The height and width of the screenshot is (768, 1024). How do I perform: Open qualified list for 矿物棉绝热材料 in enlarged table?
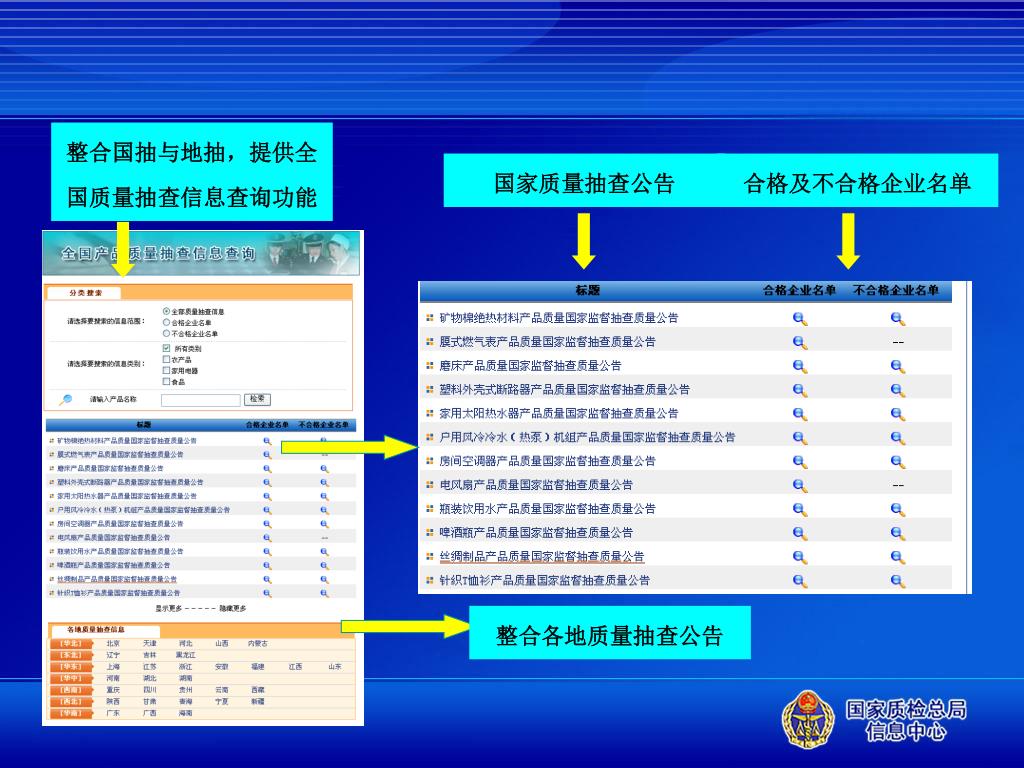coord(800,319)
